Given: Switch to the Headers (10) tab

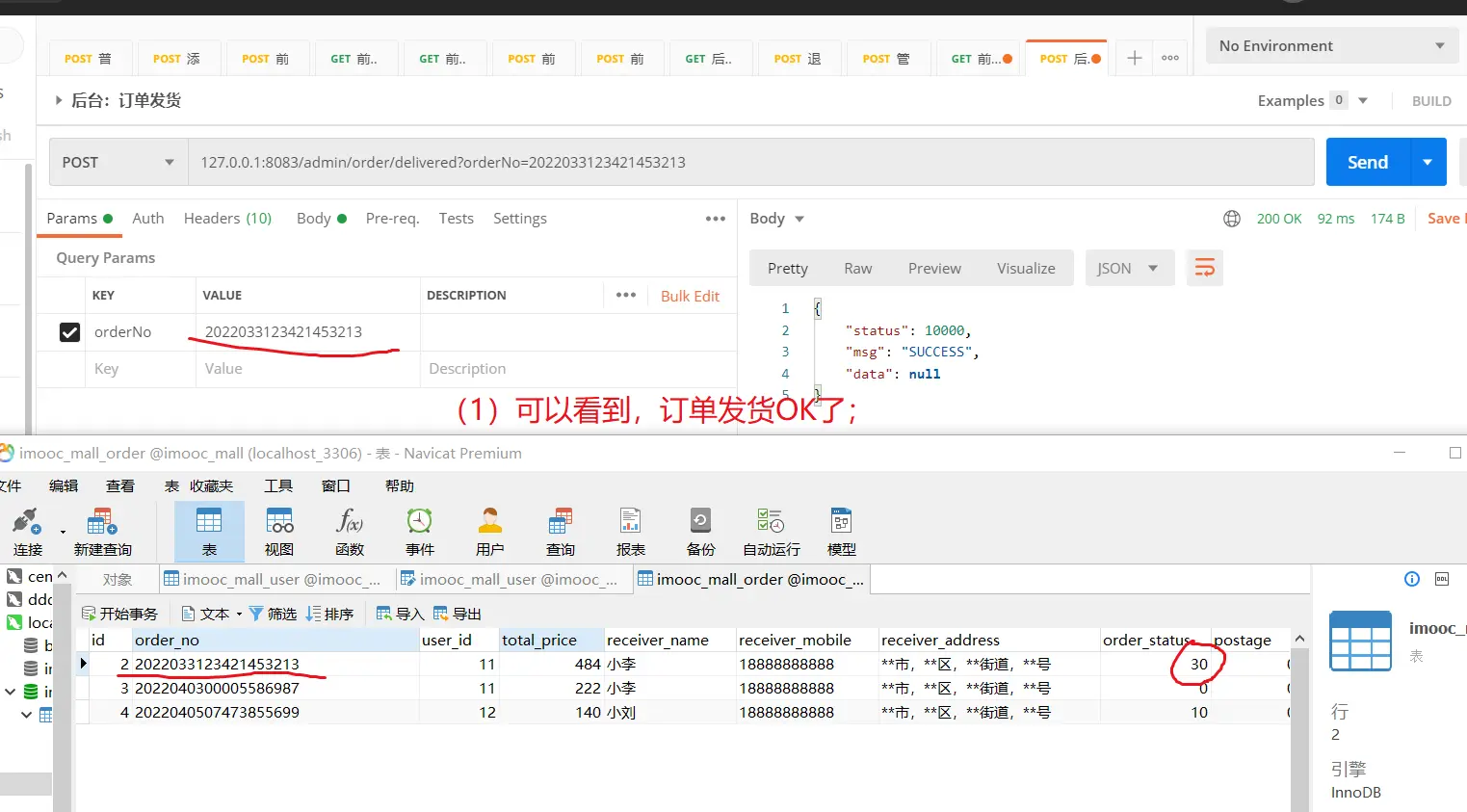Looking at the screenshot, I should point(227,219).
